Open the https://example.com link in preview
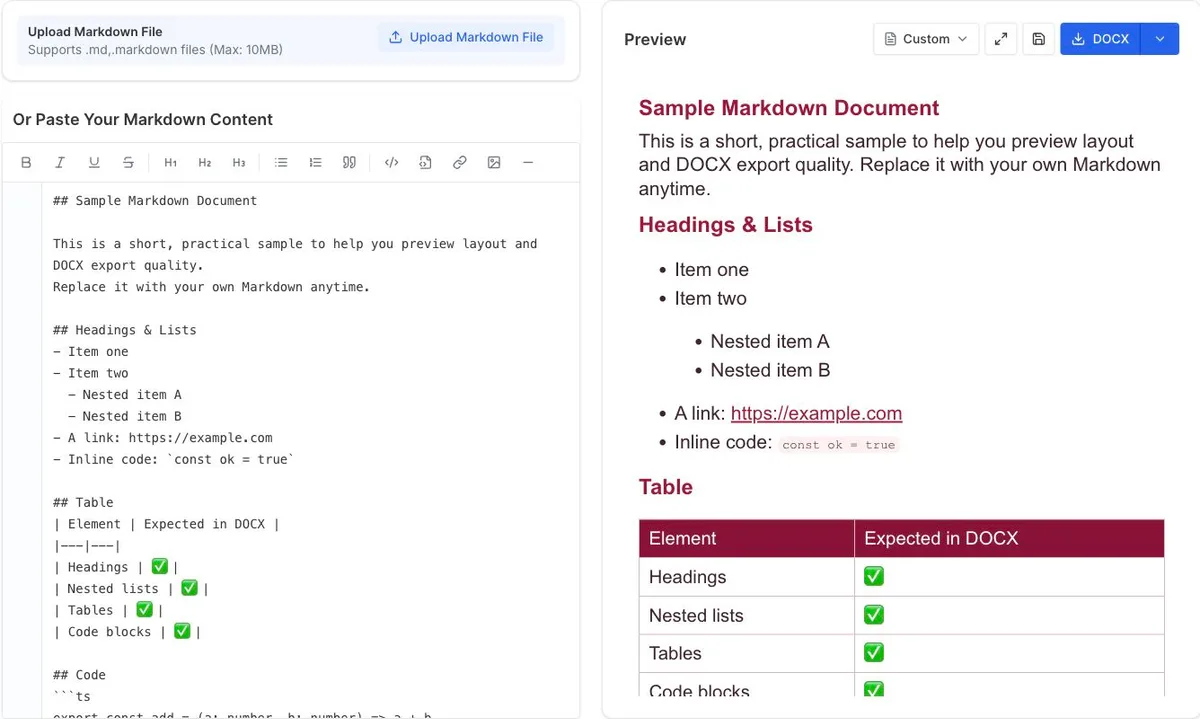Image resolution: width=1200 pixels, height=719 pixels. 816,413
